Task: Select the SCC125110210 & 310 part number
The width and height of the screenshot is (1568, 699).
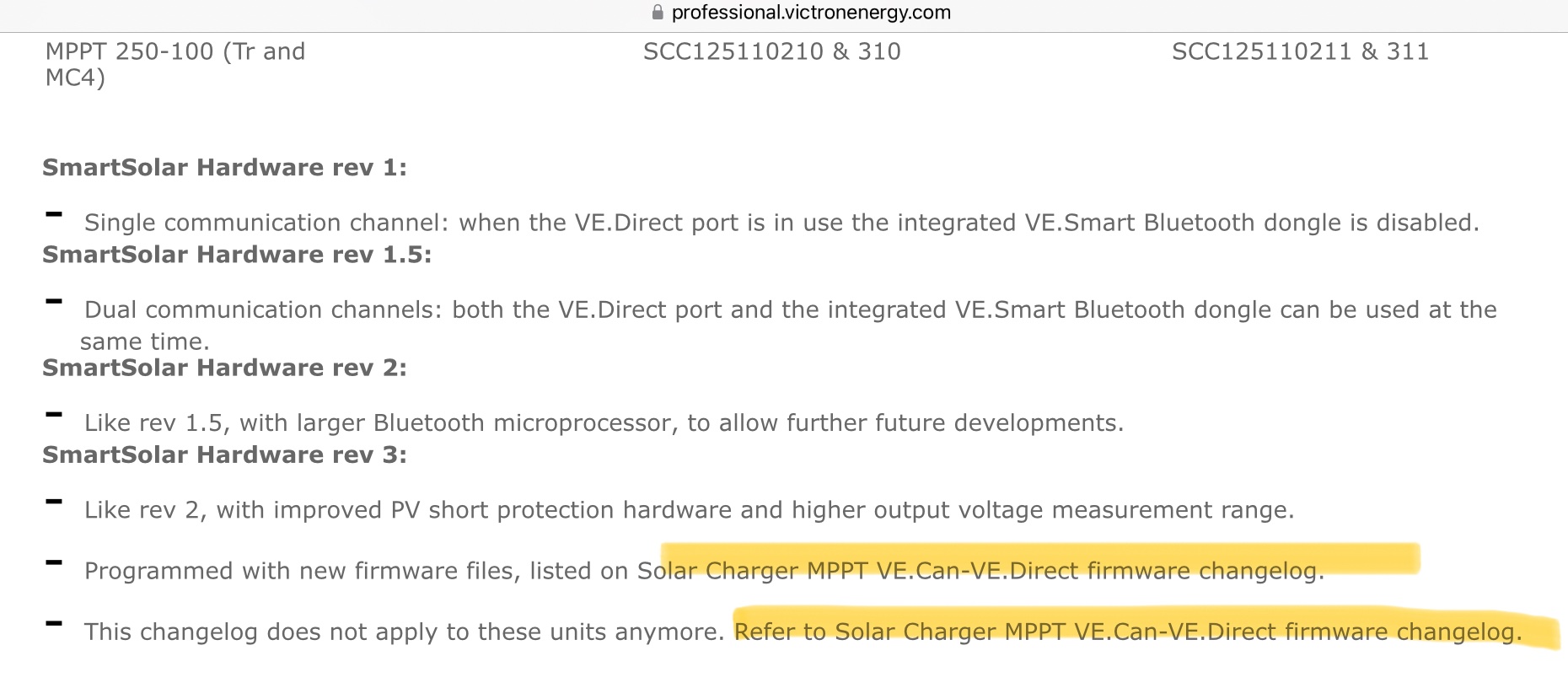Action: point(771,51)
